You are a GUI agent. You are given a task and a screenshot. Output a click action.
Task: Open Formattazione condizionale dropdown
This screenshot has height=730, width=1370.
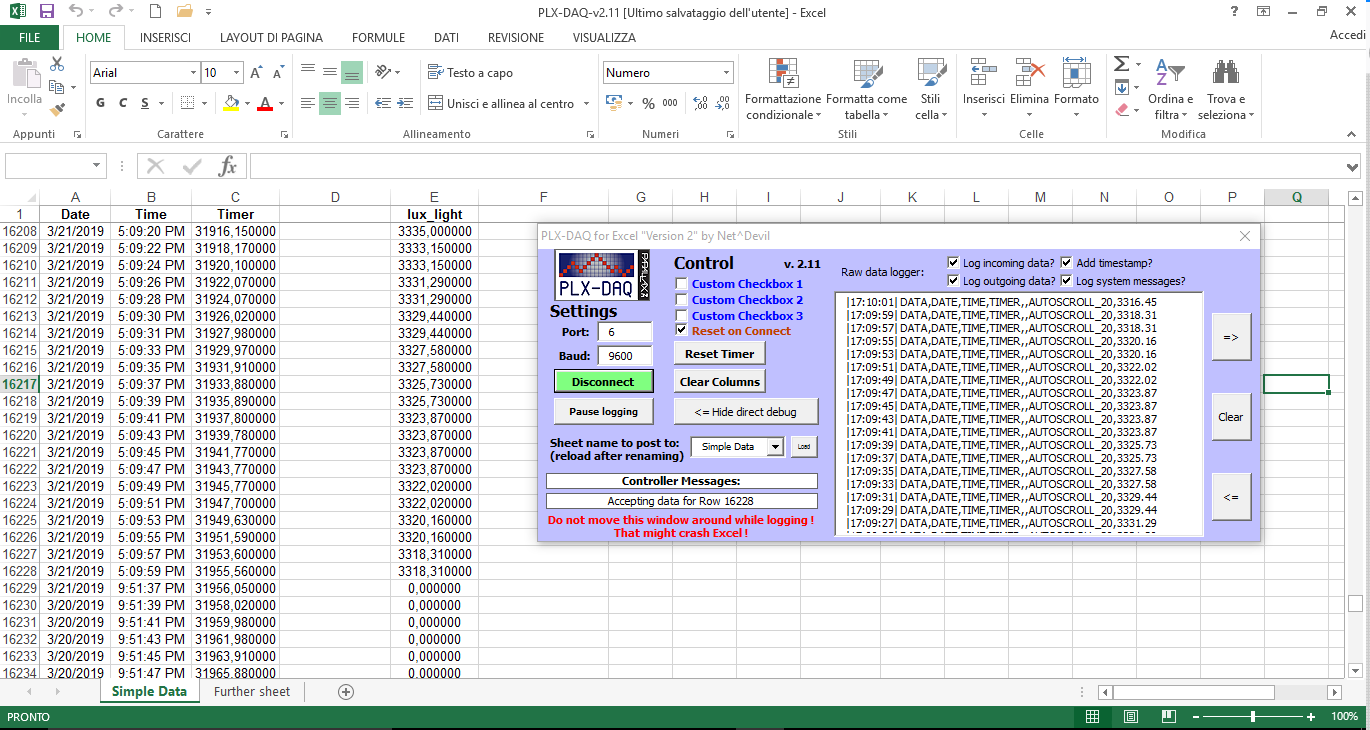(x=783, y=90)
